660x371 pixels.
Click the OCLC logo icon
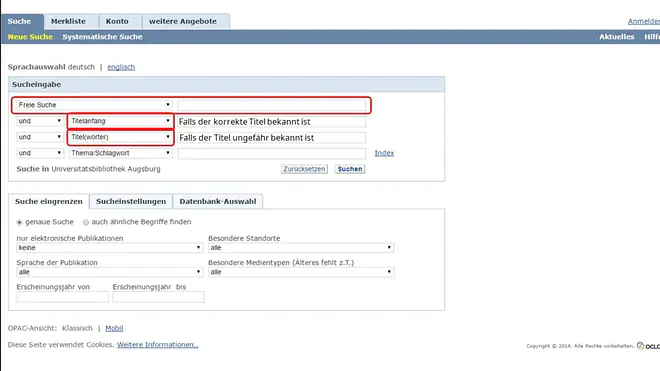tap(648, 346)
